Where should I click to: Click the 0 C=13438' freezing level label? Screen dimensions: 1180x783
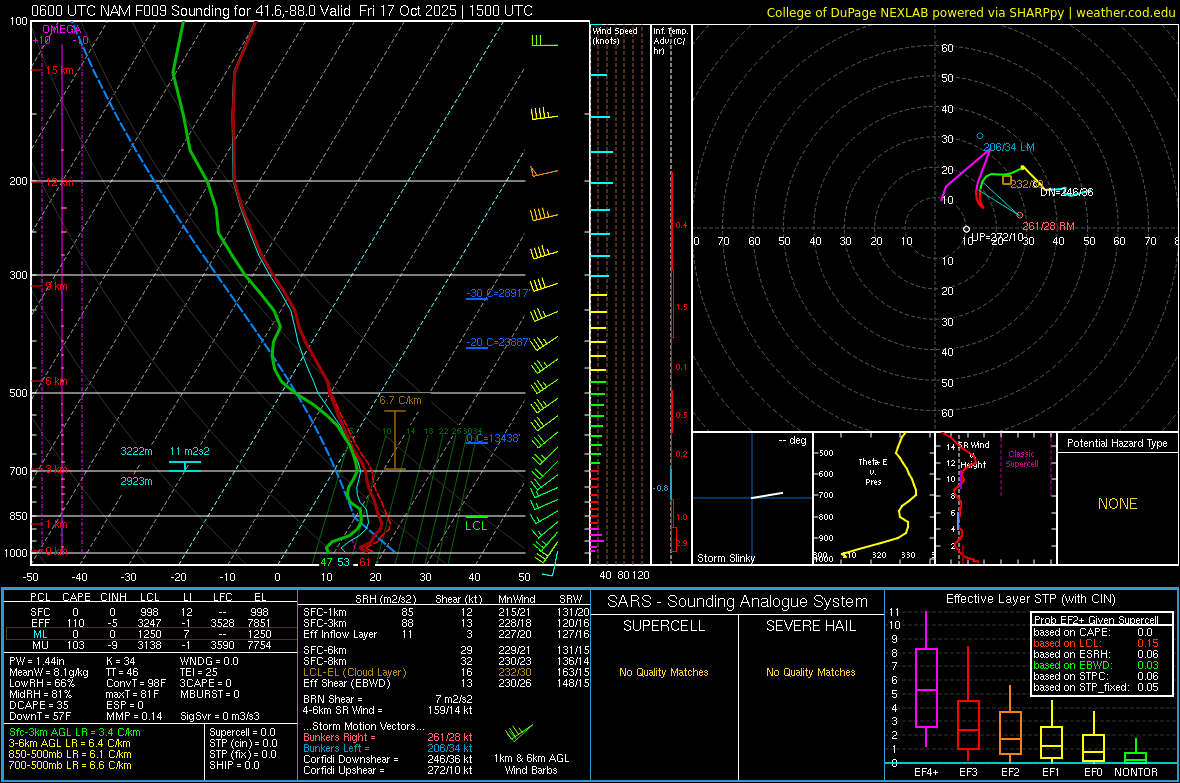(493, 438)
